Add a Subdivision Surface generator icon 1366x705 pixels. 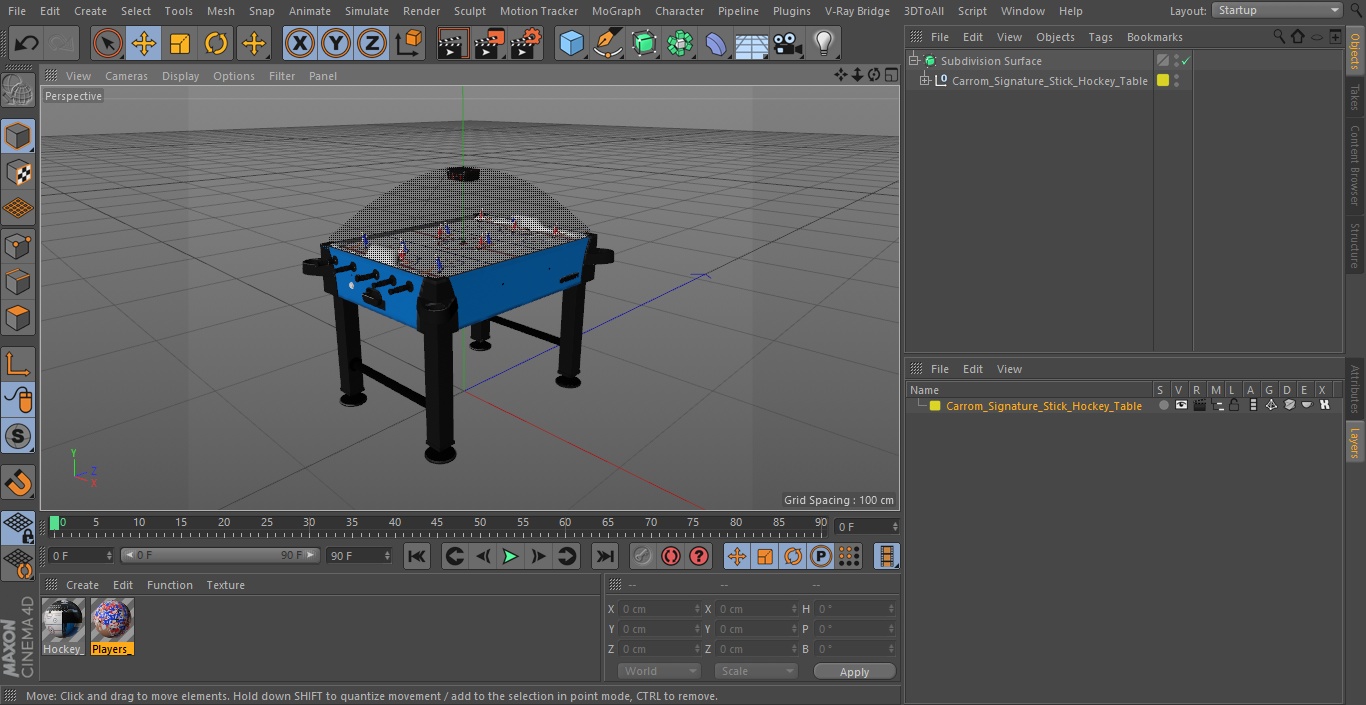coord(644,43)
